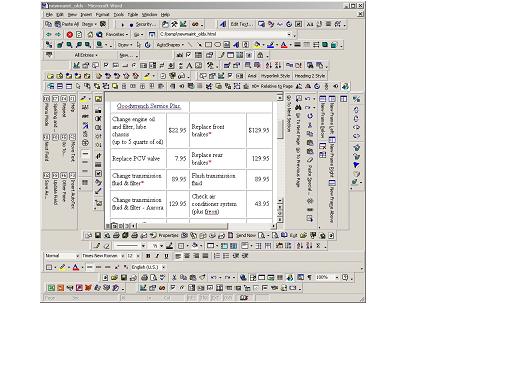Toggle Italic formatting
The width and height of the screenshot is (512, 384).
(157, 256)
